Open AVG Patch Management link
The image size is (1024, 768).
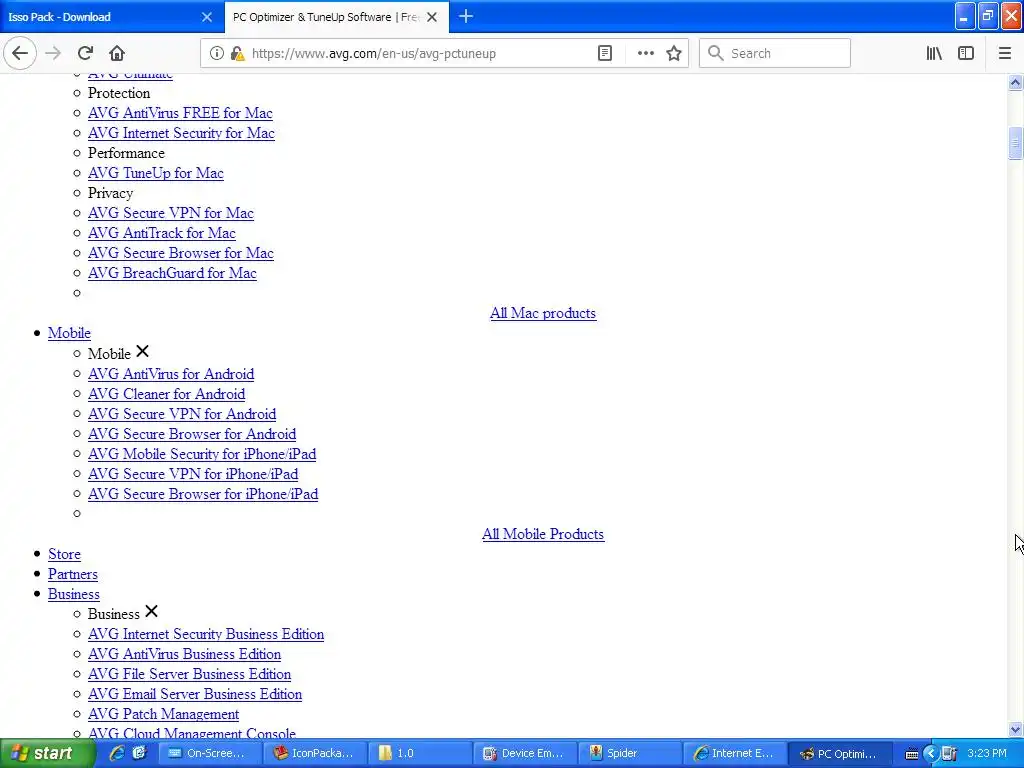(163, 714)
